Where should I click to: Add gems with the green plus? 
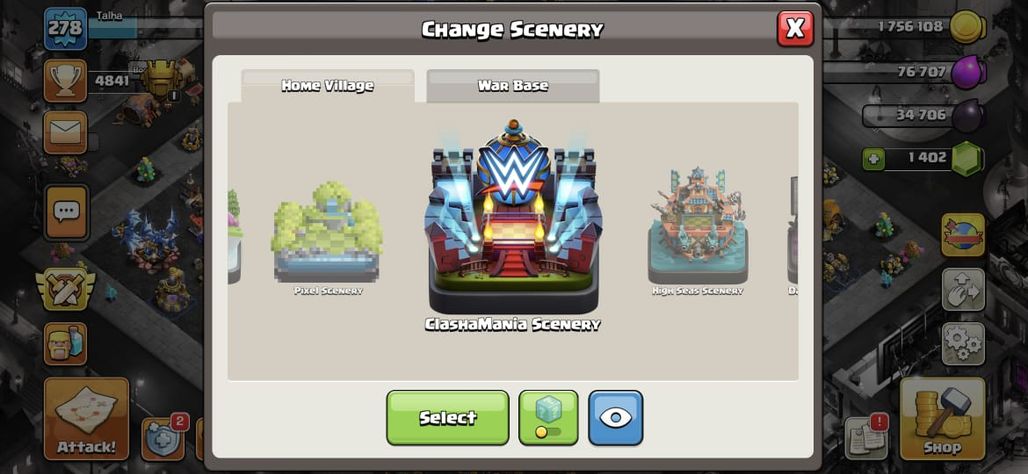873,159
